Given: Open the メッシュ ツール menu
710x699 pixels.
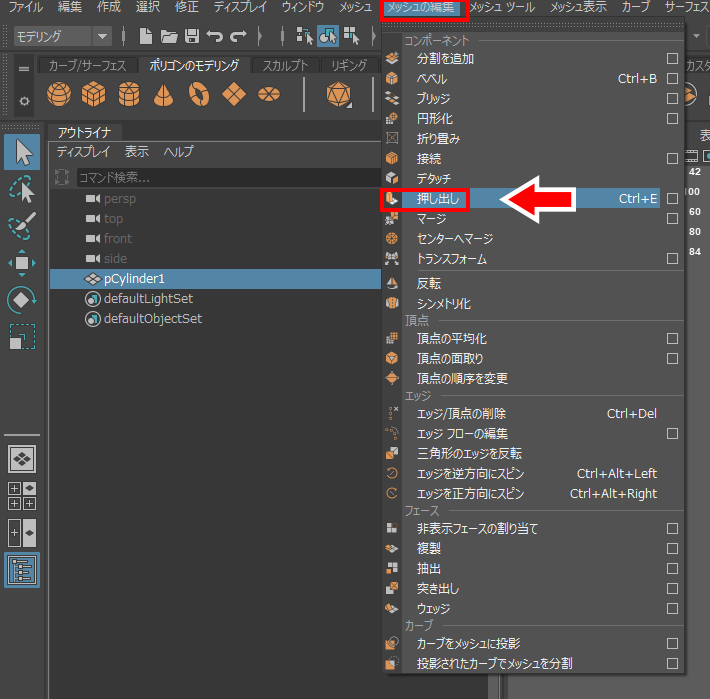Looking at the screenshot, I should click(502, 8).
